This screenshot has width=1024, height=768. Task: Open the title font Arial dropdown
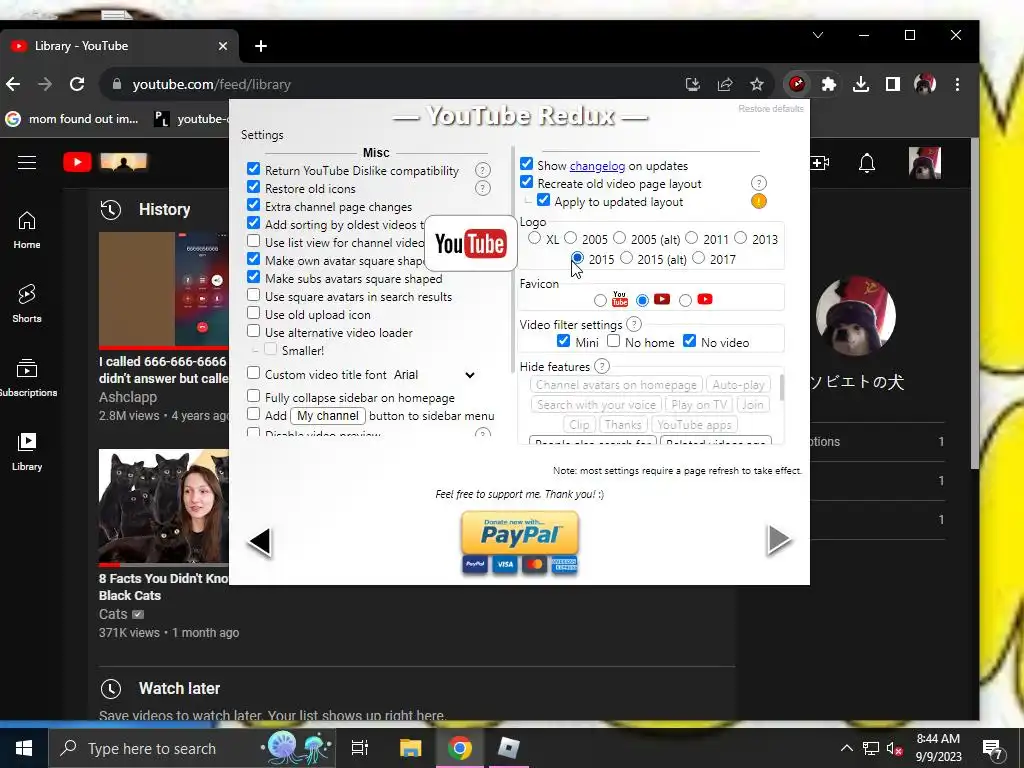point(434,375)
